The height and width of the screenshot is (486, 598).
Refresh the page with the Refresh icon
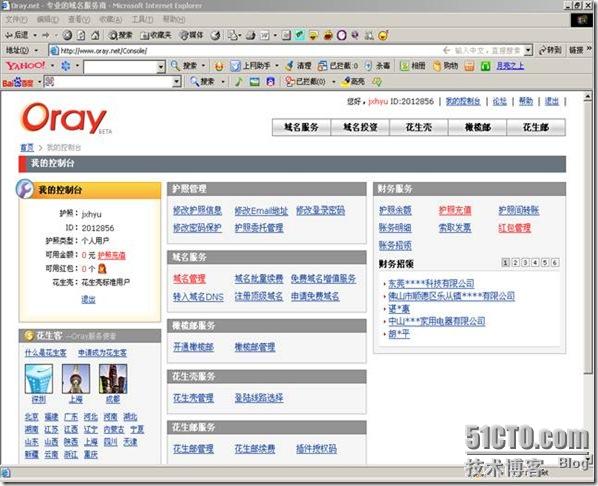[x=81, y=35]
